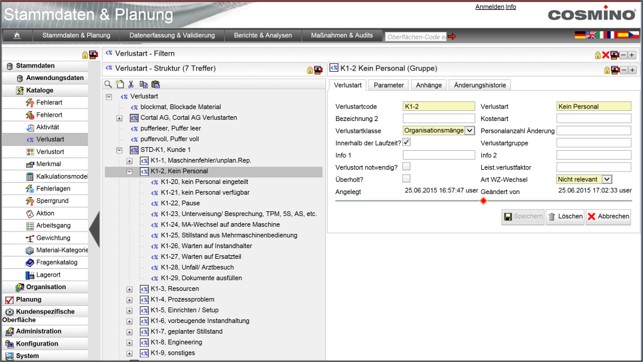Switch to the Anhänge tab
The height and width of the screenshot is (362, 643).
coord(429,85)
